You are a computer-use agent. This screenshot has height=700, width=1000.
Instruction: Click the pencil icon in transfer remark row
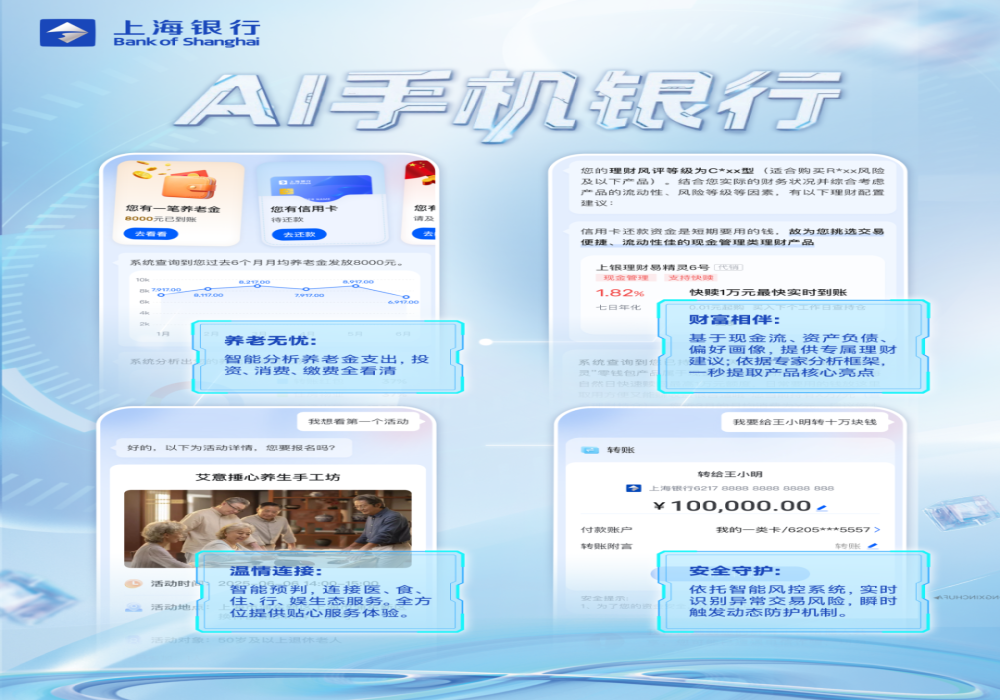click(872, 546)
